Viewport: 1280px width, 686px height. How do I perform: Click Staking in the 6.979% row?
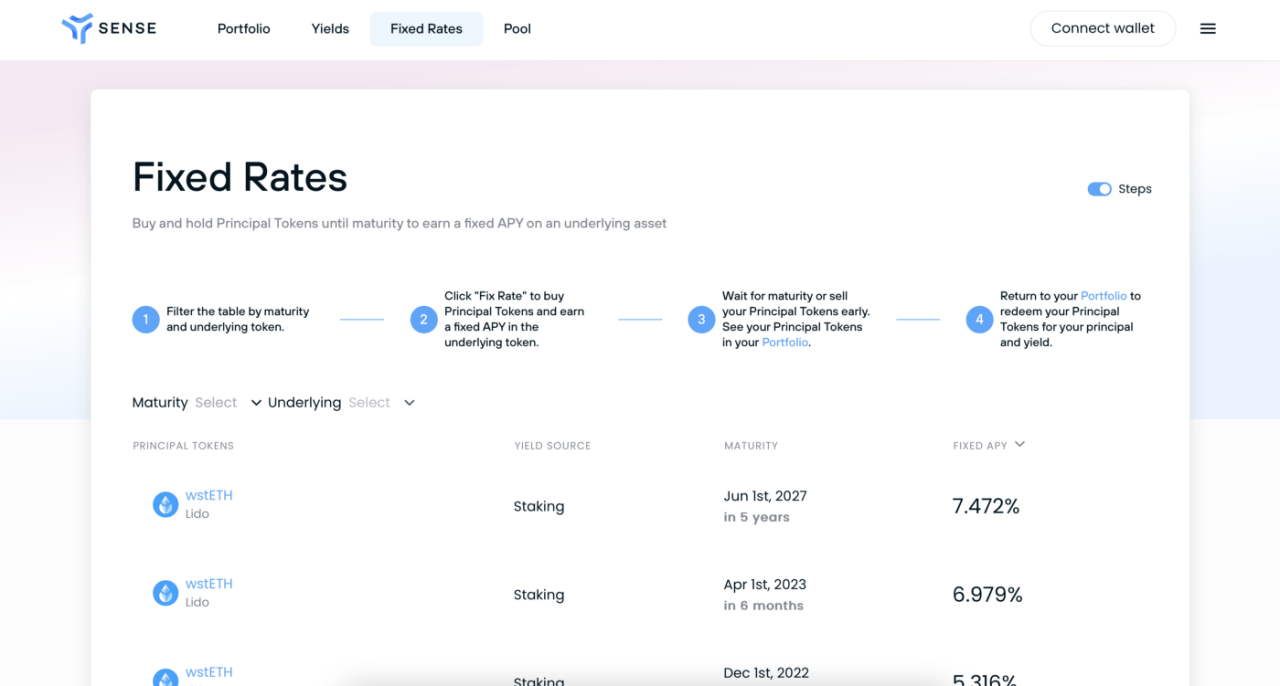pos(539,595)
